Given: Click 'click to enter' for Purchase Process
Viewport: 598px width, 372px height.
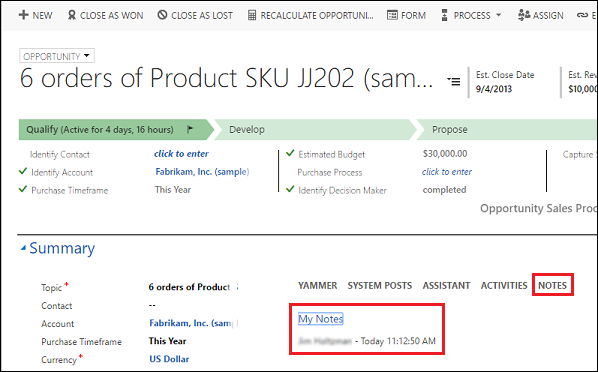Looking at the screenshot, I should tap(447, 172).
